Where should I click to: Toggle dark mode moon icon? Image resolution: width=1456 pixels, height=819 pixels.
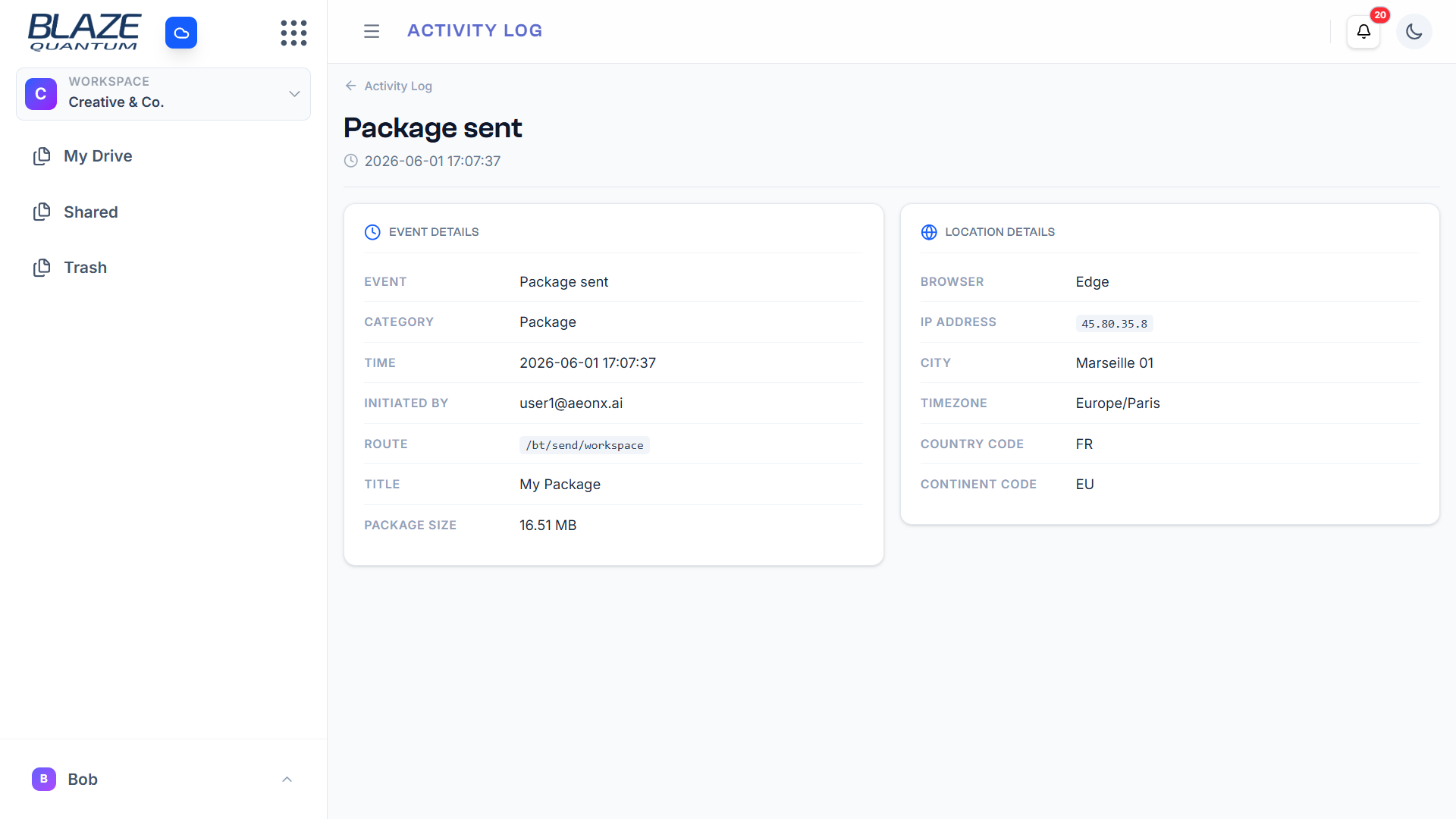pyautogui.click(x=1414, y=31)
